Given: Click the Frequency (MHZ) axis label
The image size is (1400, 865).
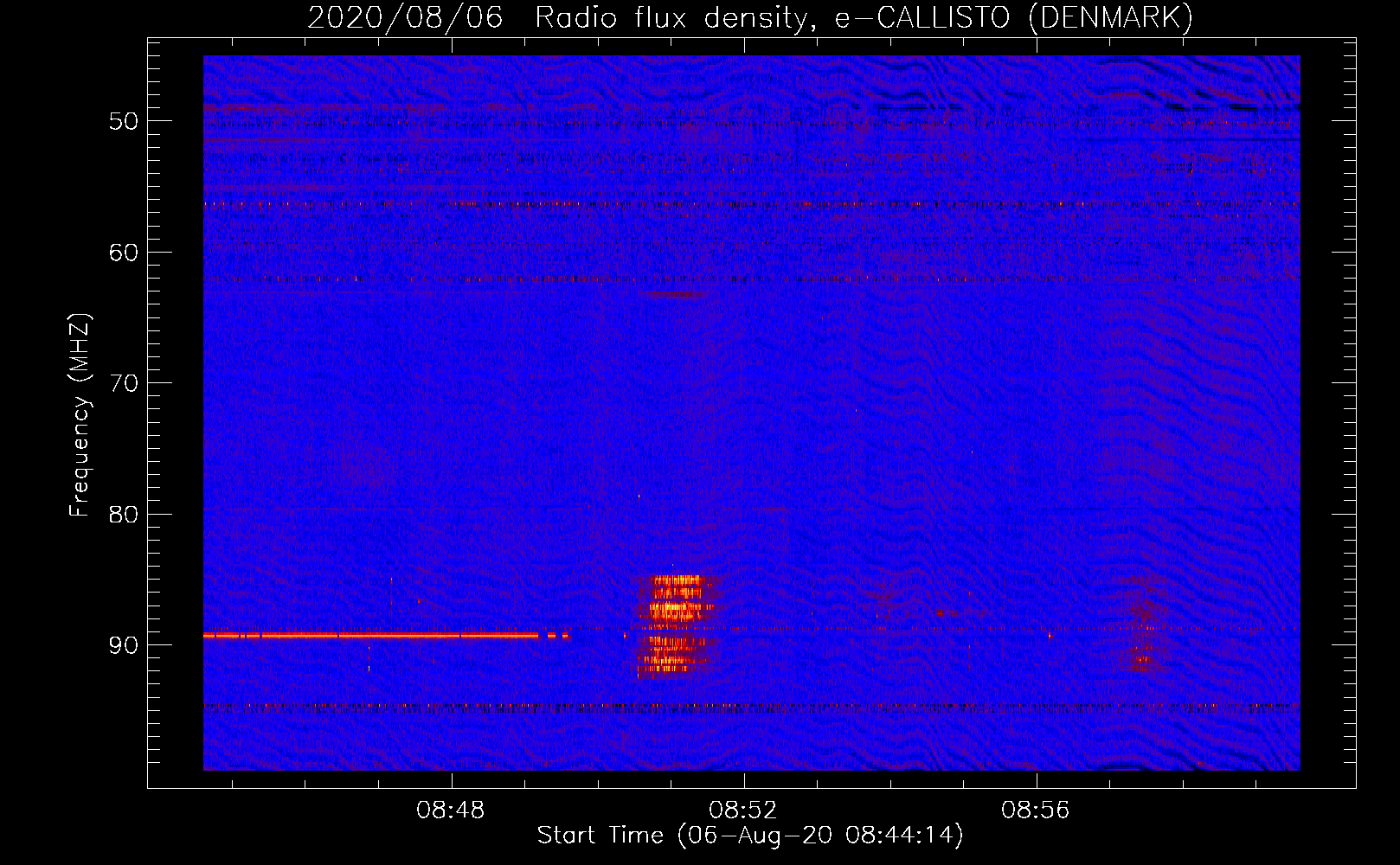Looking at the screenshot, I should pyautogui.click(x=80, y=415).
